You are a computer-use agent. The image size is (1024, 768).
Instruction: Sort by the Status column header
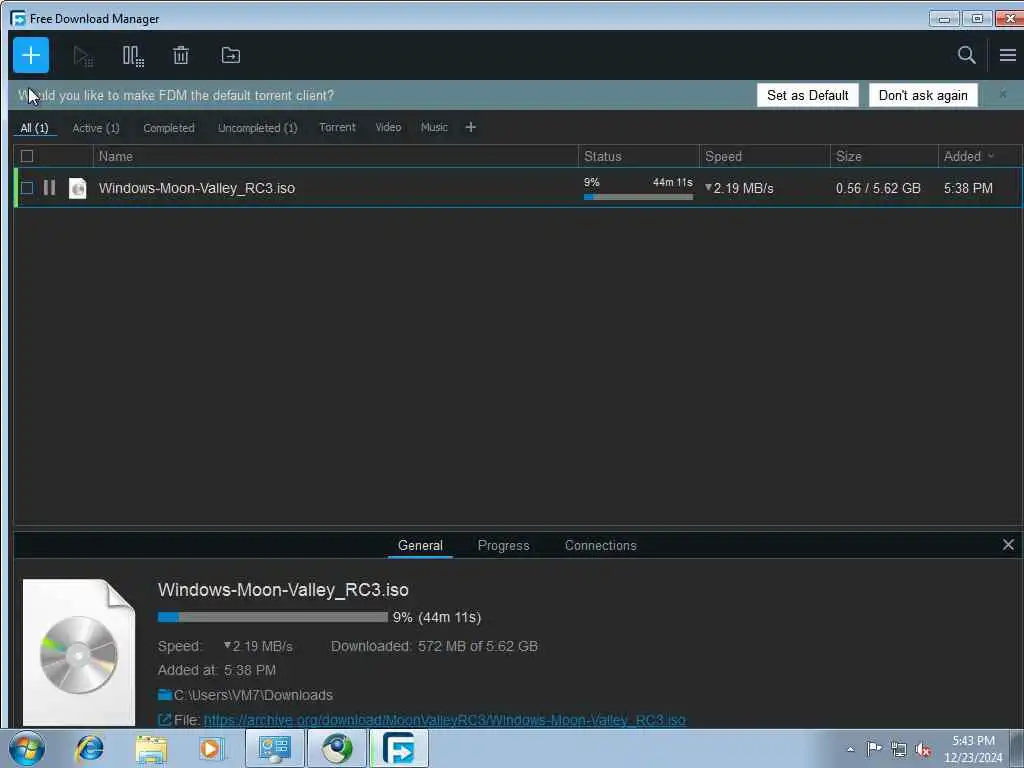[602, 156]
